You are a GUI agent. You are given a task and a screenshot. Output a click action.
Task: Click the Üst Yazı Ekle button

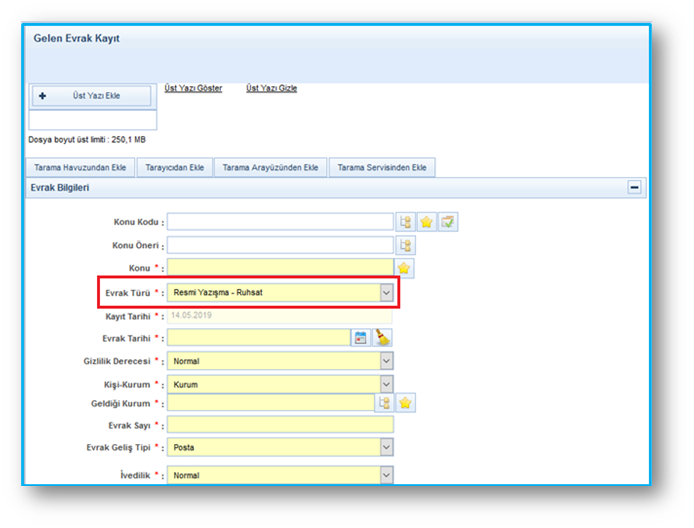94,96
